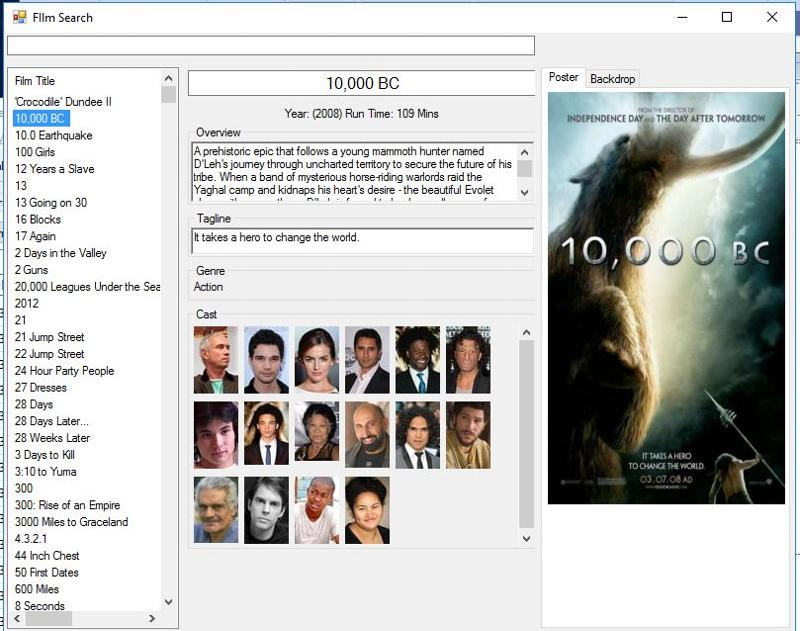Click the 10,000 BC movie poster image
Image resolution: width=800 pixels, height=631 pixels.
(666, 298)
